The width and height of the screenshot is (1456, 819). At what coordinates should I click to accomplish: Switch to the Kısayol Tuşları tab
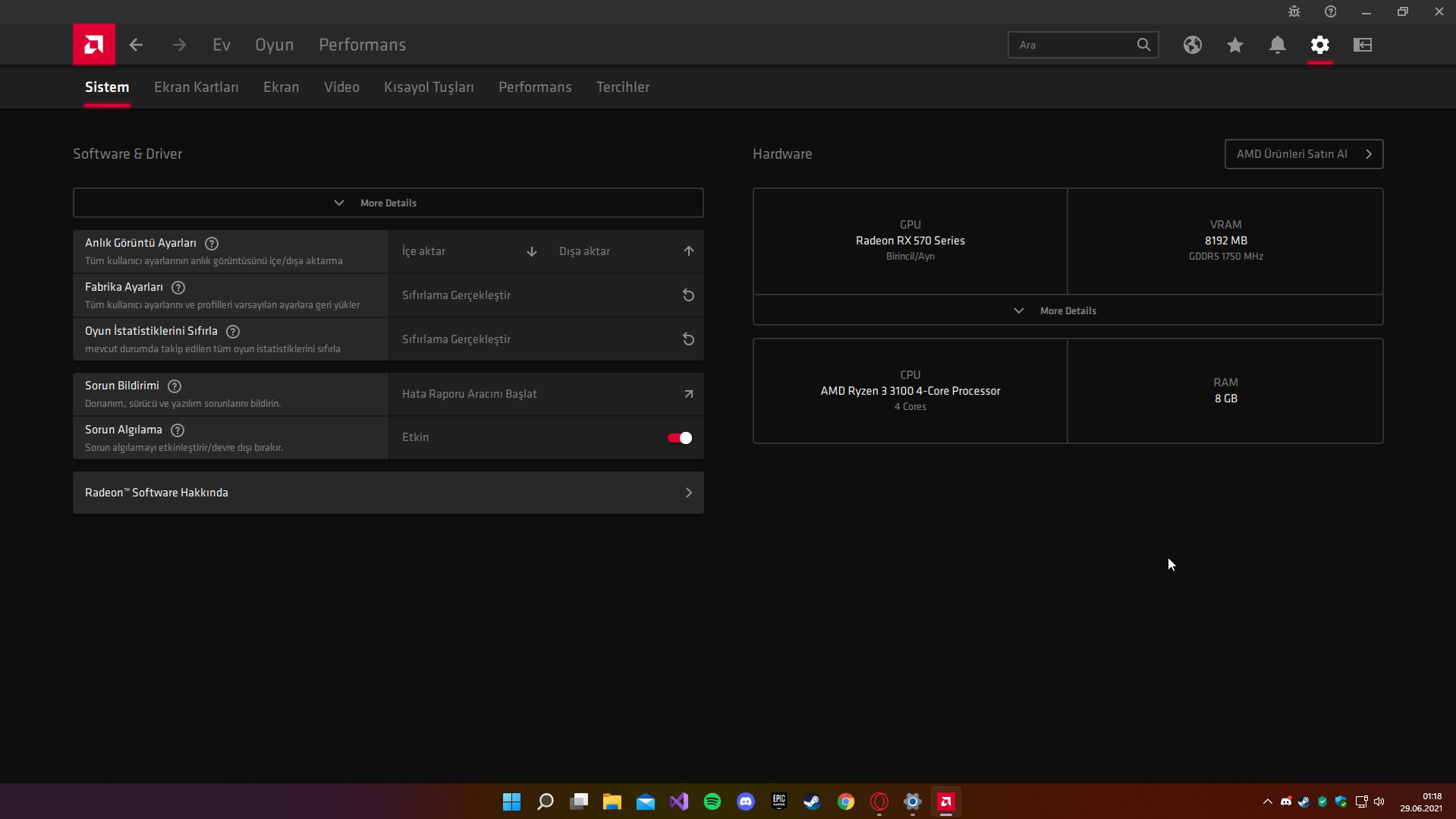[x=429, y=87]
